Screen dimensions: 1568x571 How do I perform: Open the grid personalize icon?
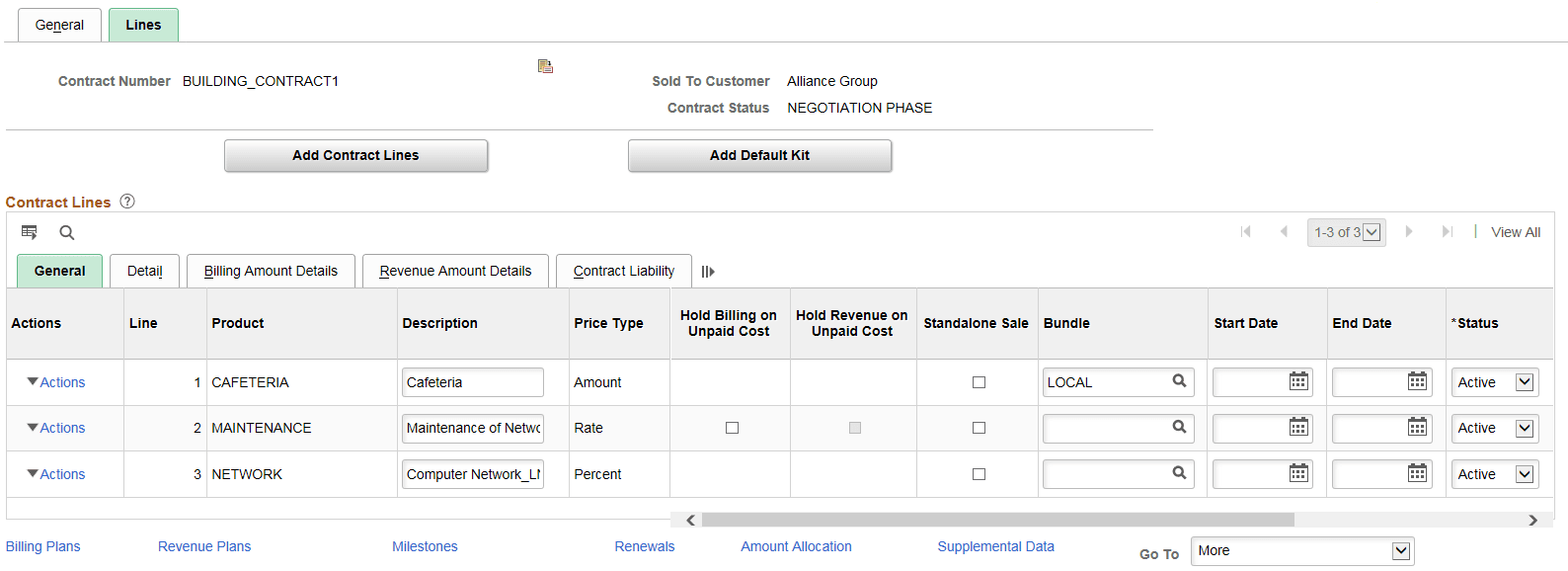click(x=30, y=232)
